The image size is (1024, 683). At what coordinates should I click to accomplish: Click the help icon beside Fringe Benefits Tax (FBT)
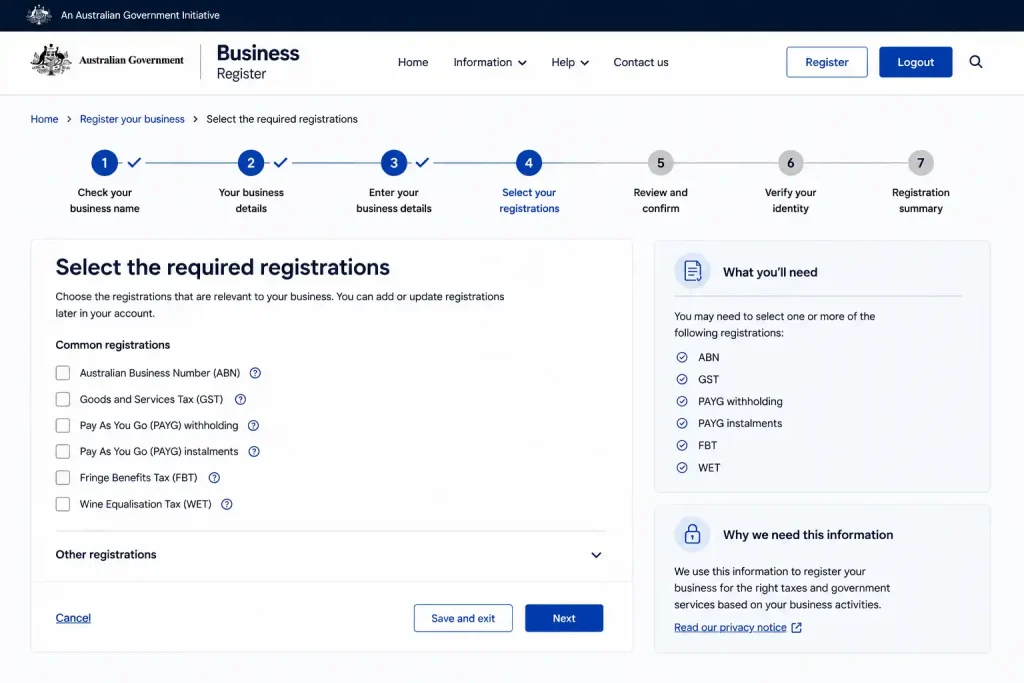click(x=214, y=477)
